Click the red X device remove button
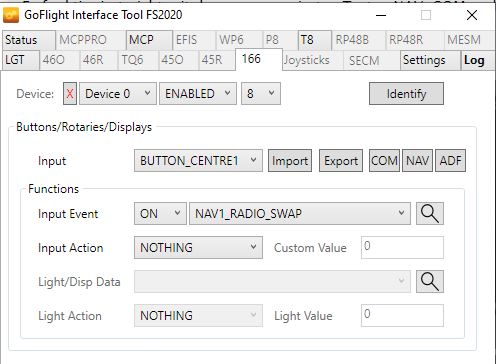This screenshot has height=364, width=496. (70, 94)
